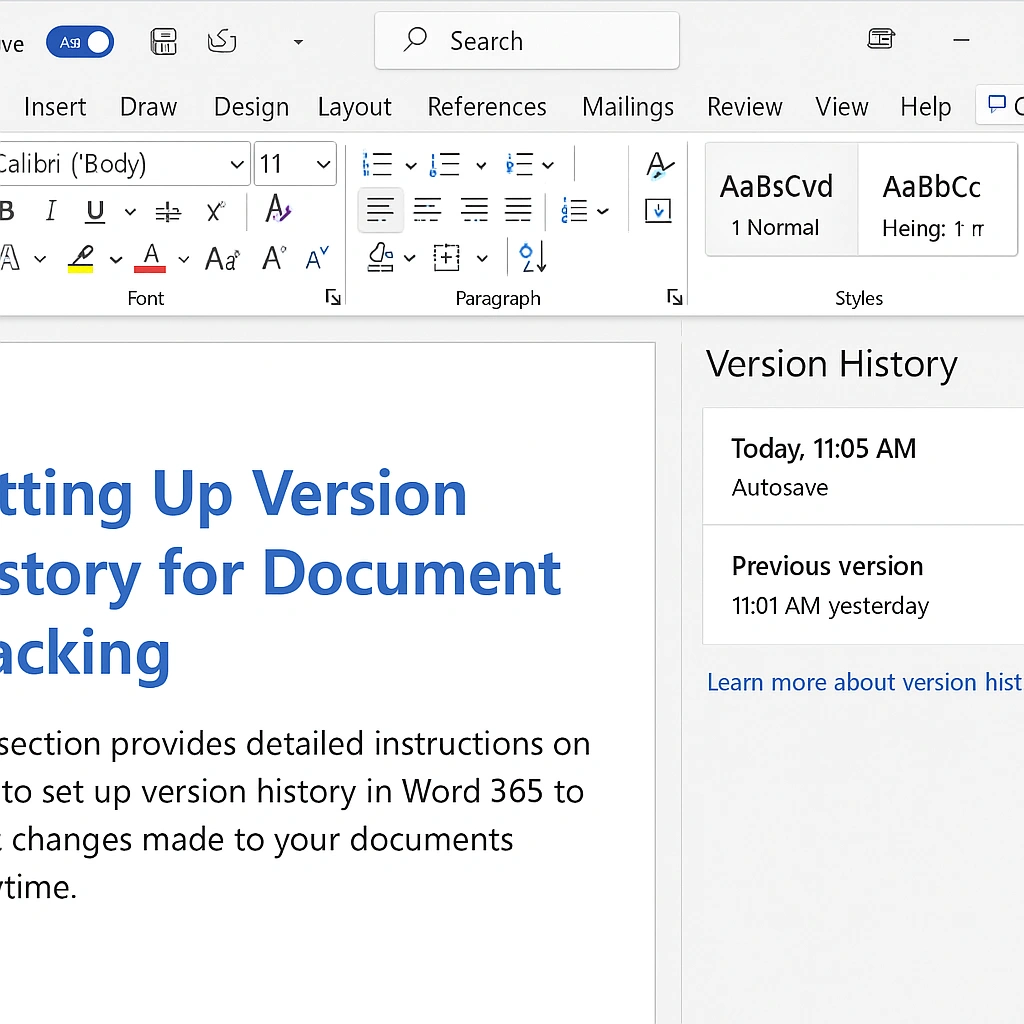Click the down-arrow box icon beside Paragraph group
The width and height of the screenshot is (1024, 1024).
(x=658, y=211)
